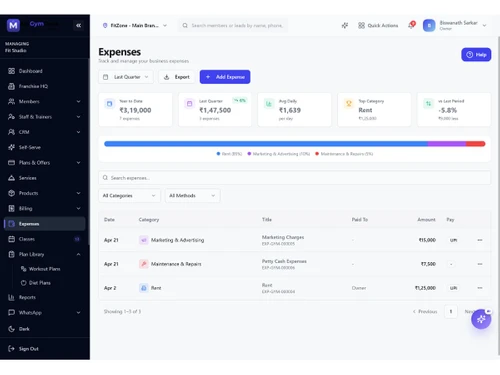Open floating AI assistant button
Screen dimensions: 500x375
click(x=481, y=319)
